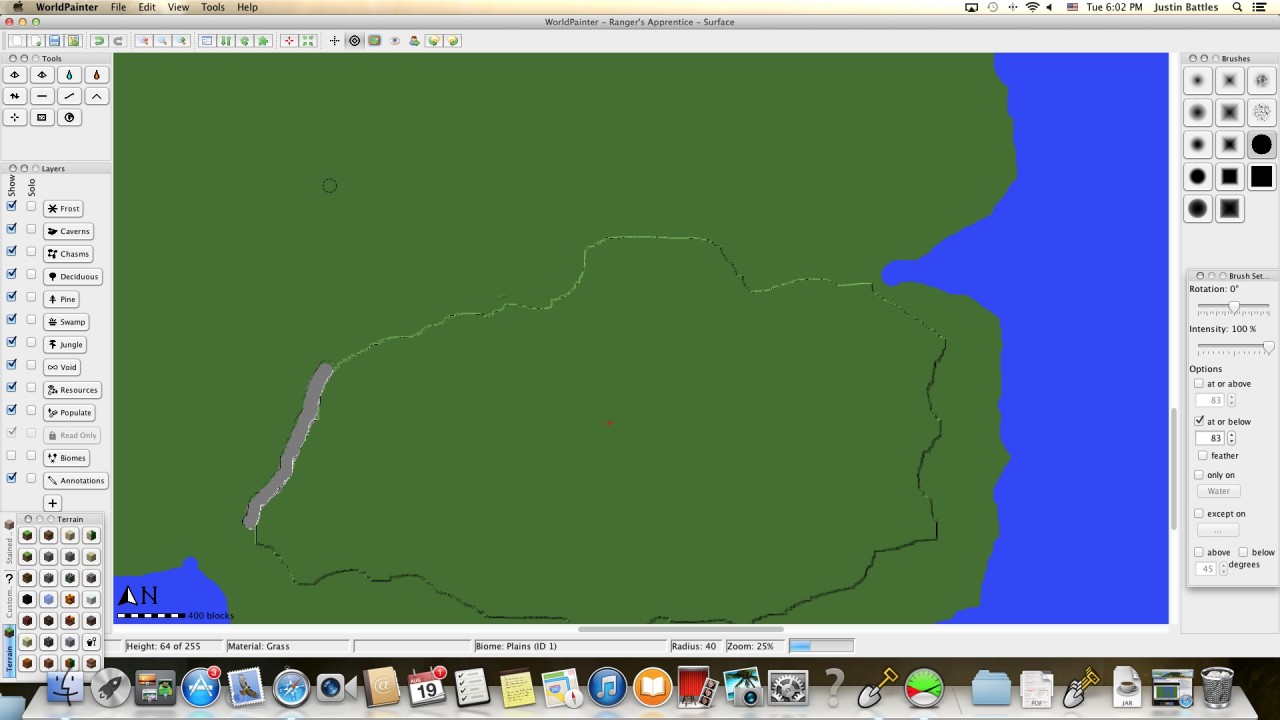Open the 'only on' Water dropdown
This screenshot has width=1280, height=720.
coord(1218,491)
